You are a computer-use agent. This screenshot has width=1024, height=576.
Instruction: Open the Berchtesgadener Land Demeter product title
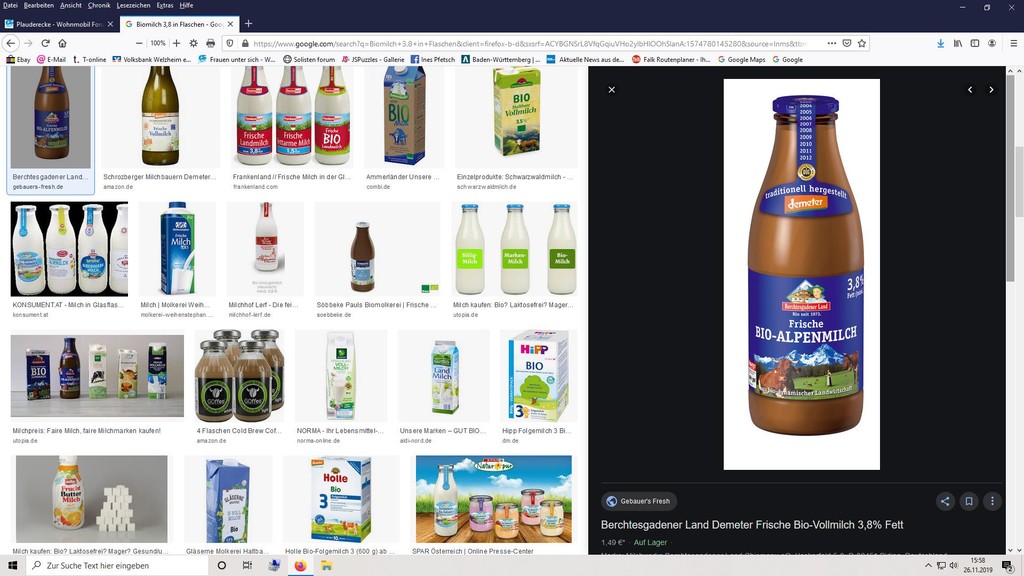click(752, 524)
